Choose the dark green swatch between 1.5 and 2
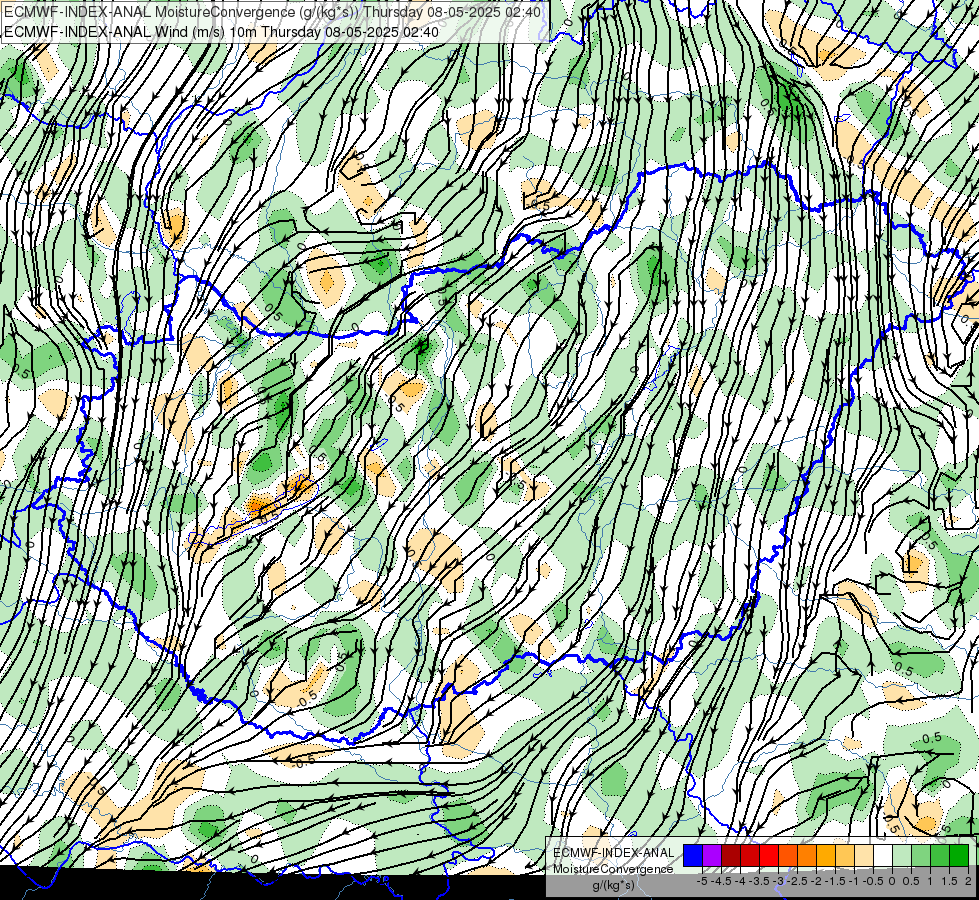Image resolution: width=979 pixels, height=900 pixels. [959, 856]
